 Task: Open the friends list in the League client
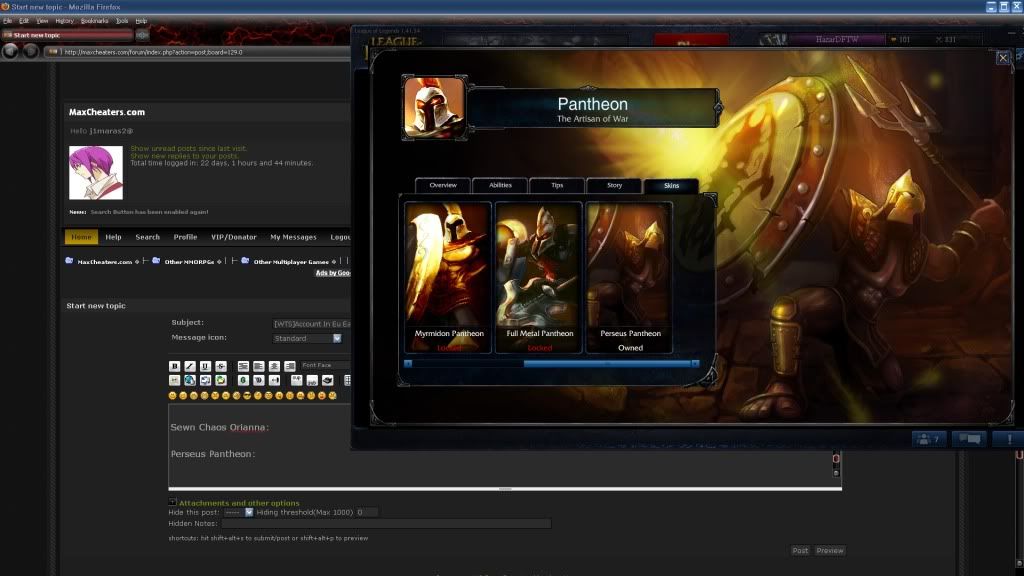[927, 438]
